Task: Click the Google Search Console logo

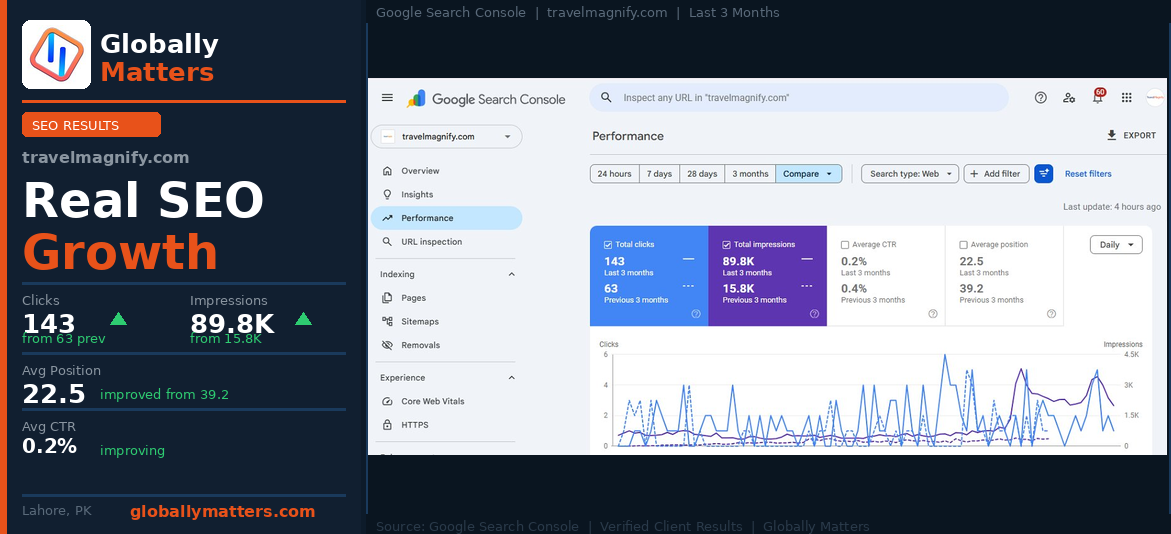Action: 486,99
